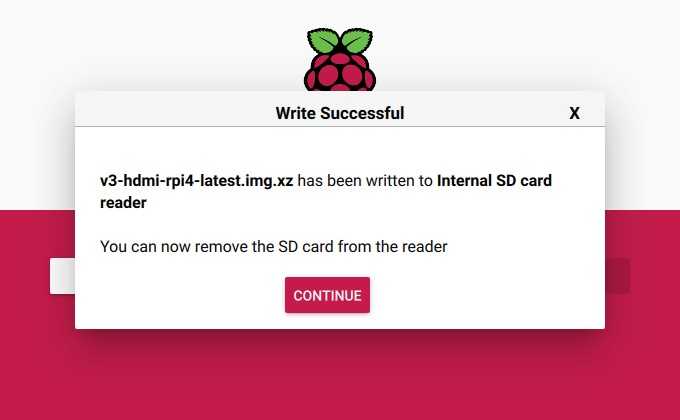Click the You can now remove message
Screen dimensions: 680x420
274,246
